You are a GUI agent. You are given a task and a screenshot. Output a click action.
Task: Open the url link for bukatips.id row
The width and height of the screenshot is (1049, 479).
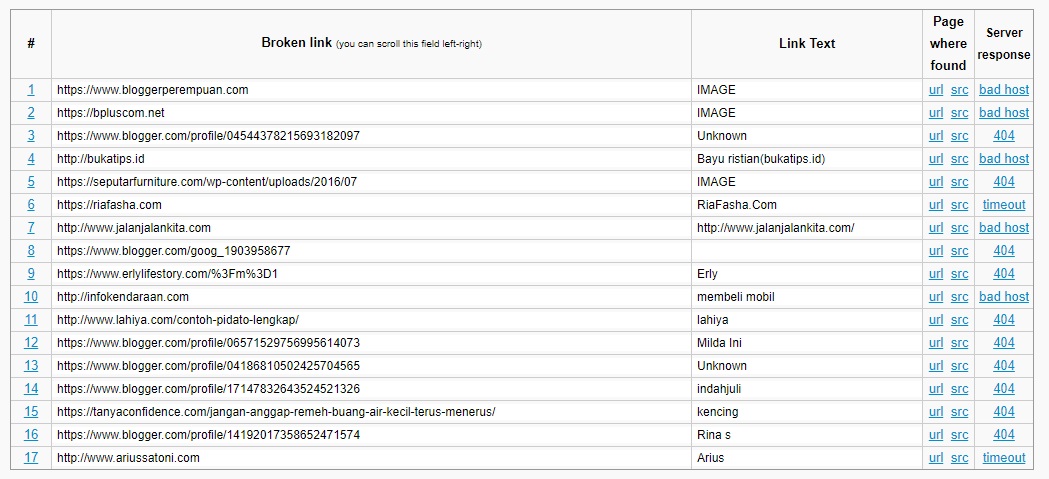[x=936, y=159]
